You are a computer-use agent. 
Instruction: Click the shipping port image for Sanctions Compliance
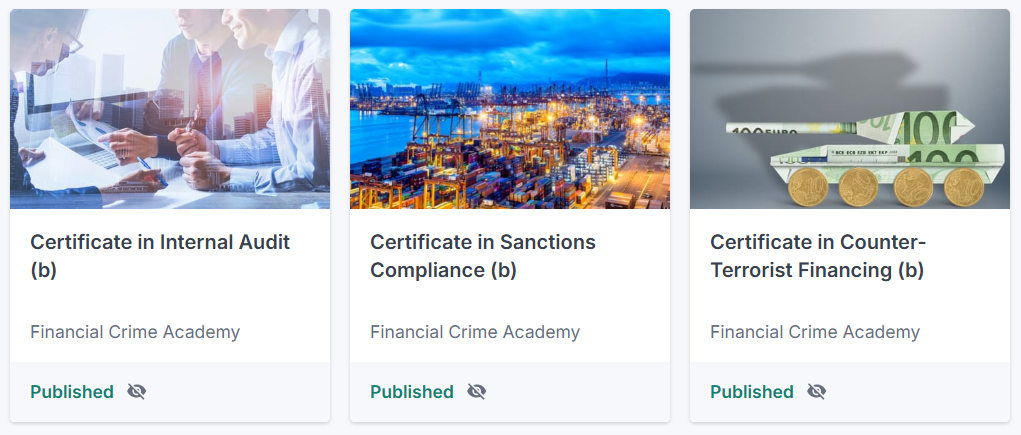(510, 108)
